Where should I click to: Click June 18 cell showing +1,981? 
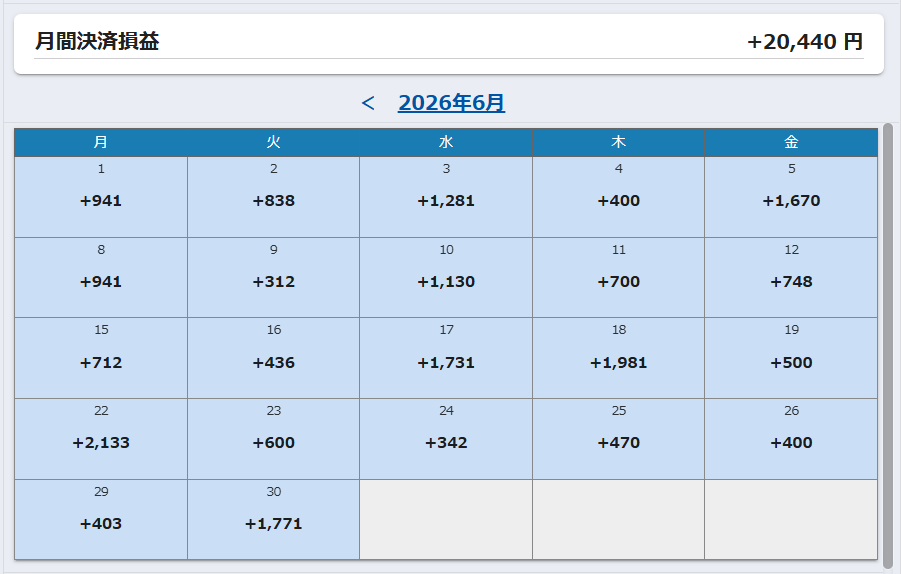[x=618, y=358]
